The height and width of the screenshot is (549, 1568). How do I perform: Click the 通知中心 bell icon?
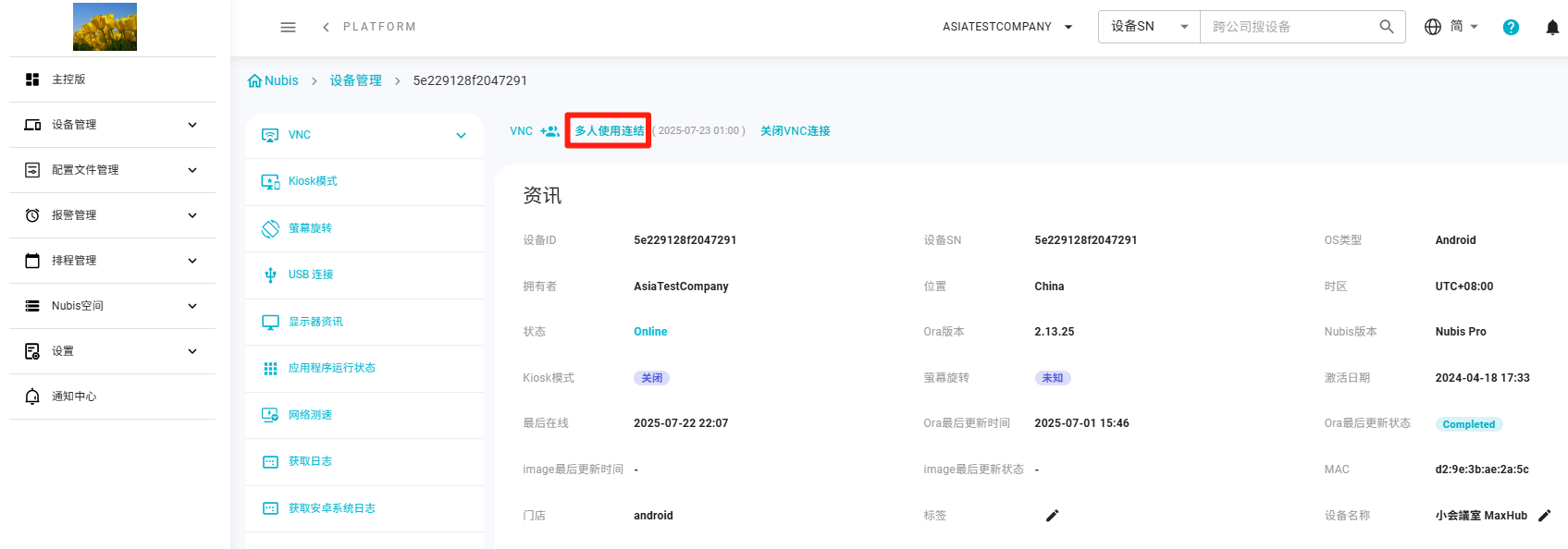click(32, 396)
